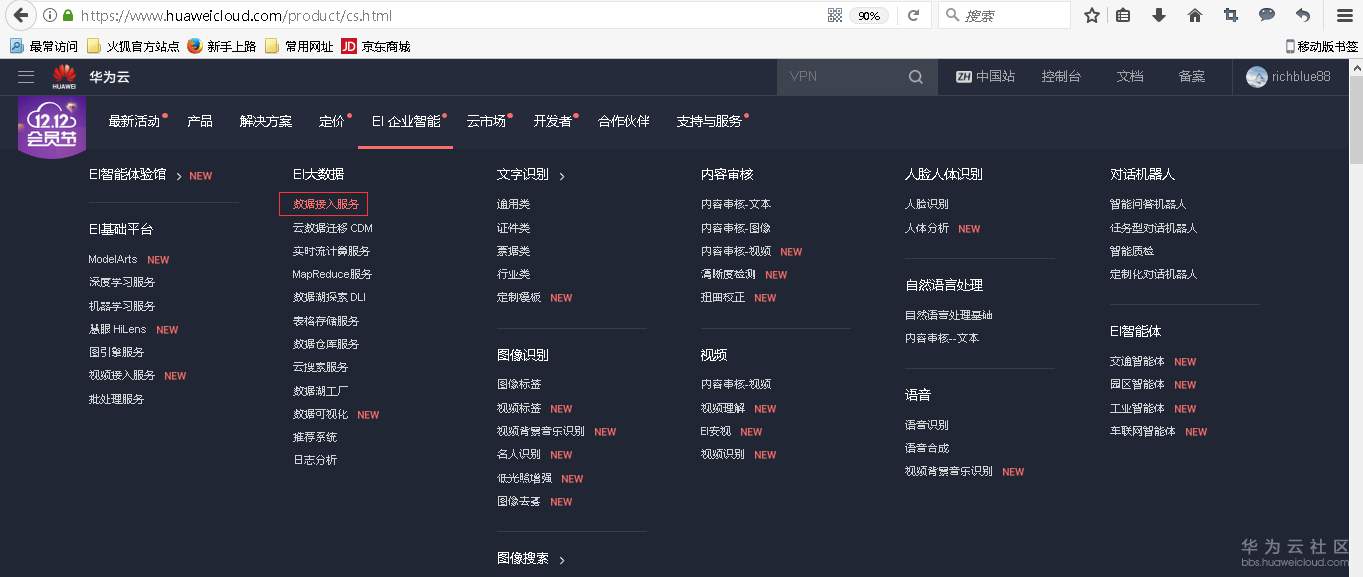Click the screenshot crop tool icon
1363x577 pixels.
click(x=1230, y=15)
